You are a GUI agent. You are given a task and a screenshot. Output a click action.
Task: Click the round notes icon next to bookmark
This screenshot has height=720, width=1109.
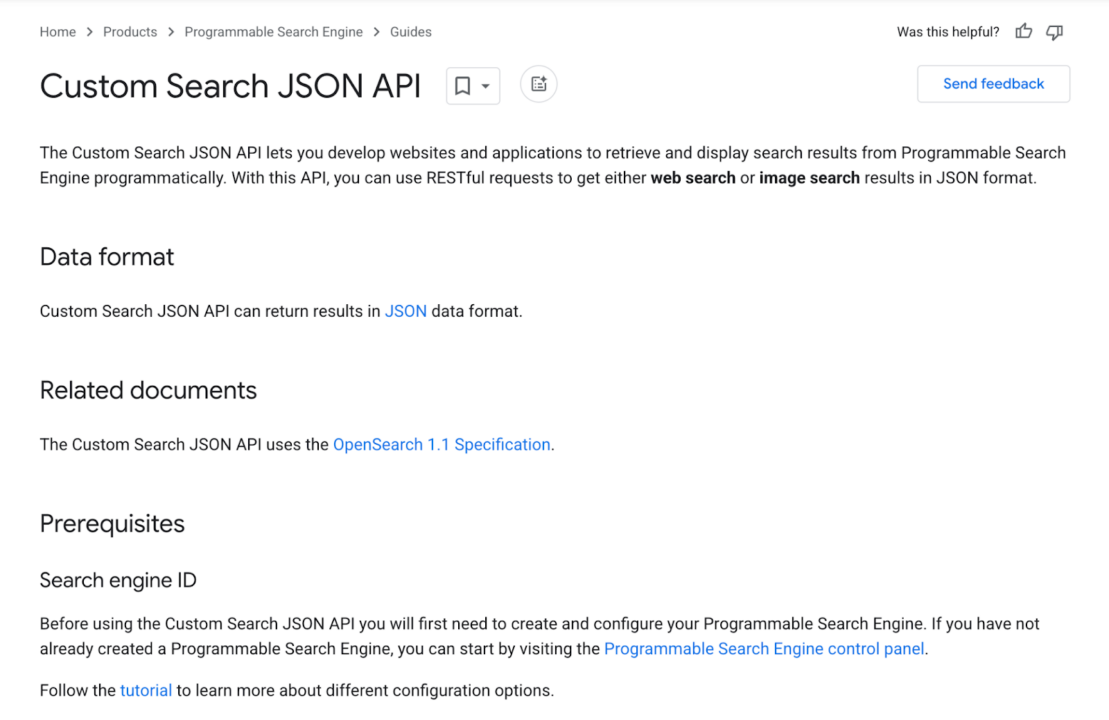539,85
